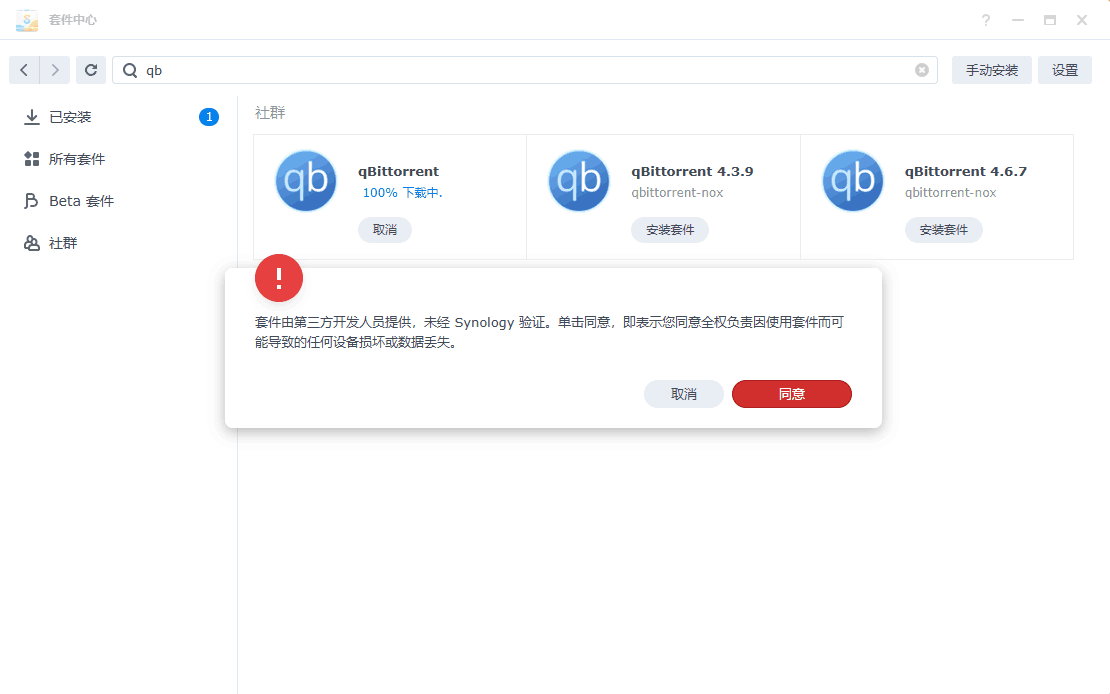Screen dimensions: 1110x694
Task: Click the blue notification badge showing 1
Action: click(x=209, y=117)
